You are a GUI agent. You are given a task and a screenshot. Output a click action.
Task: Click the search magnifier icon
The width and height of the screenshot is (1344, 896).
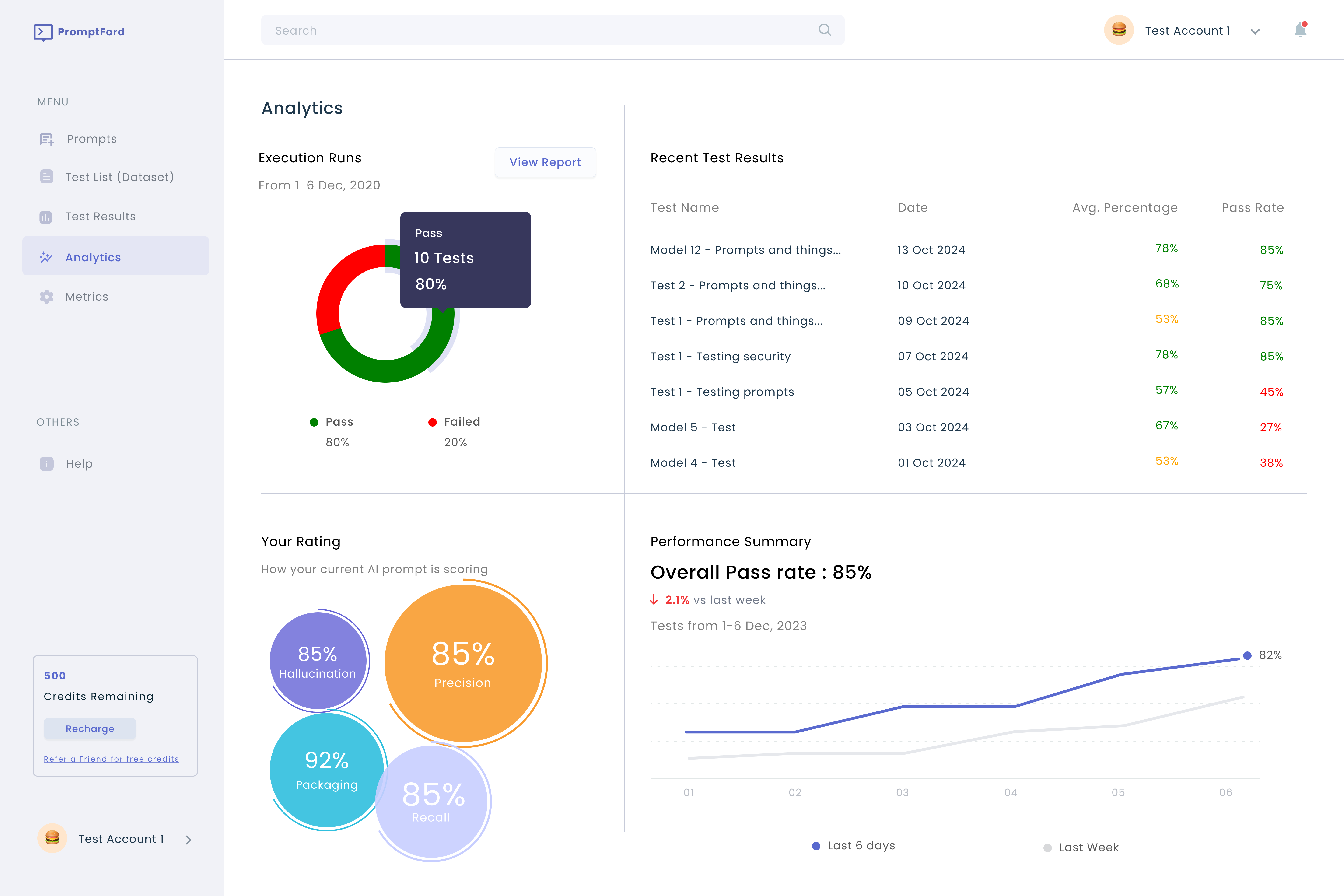825,30
